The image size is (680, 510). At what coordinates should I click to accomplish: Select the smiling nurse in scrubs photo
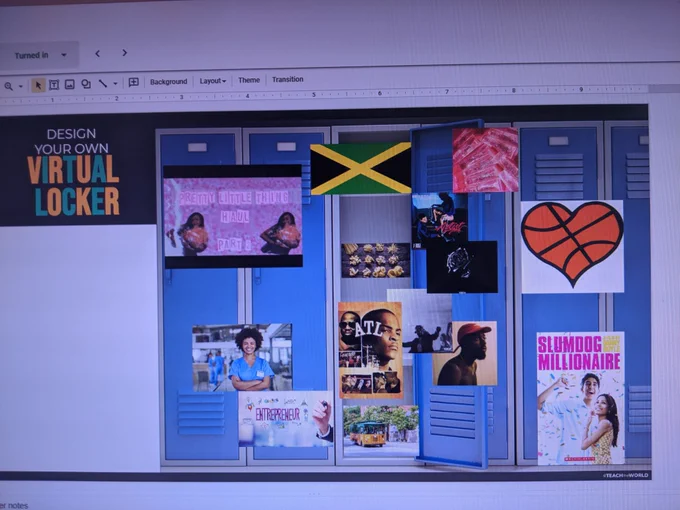pos(242,357)
